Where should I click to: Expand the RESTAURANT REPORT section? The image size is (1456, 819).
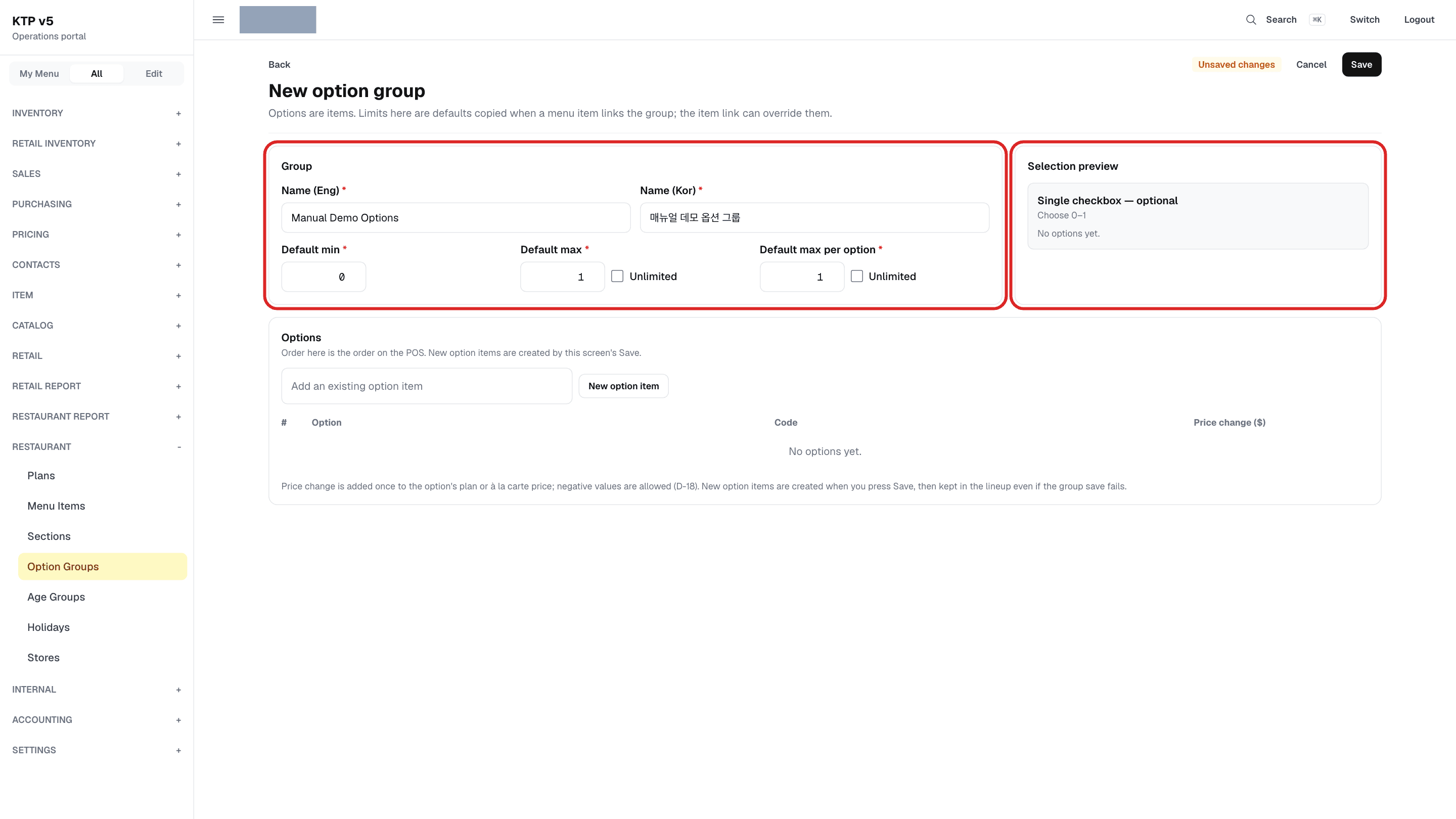(x=97, y=417)
